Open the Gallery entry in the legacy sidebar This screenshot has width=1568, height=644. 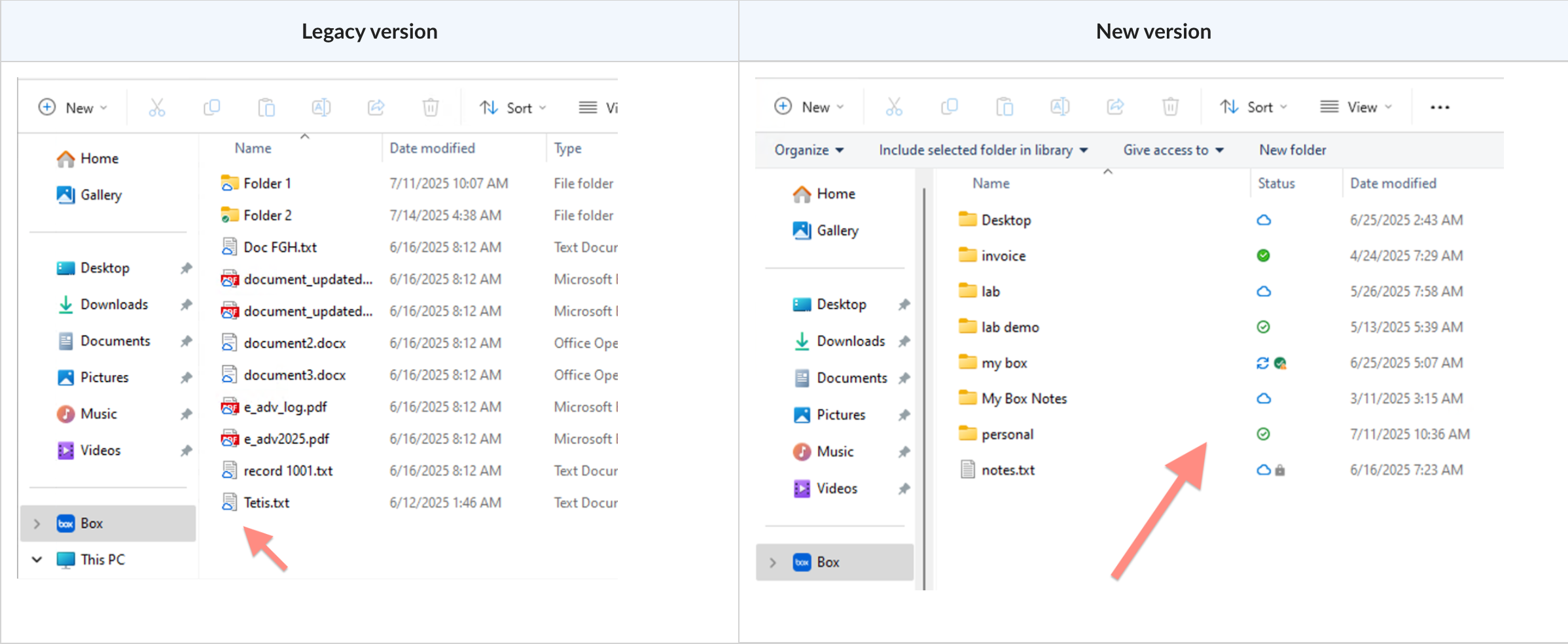coord(101,194)
